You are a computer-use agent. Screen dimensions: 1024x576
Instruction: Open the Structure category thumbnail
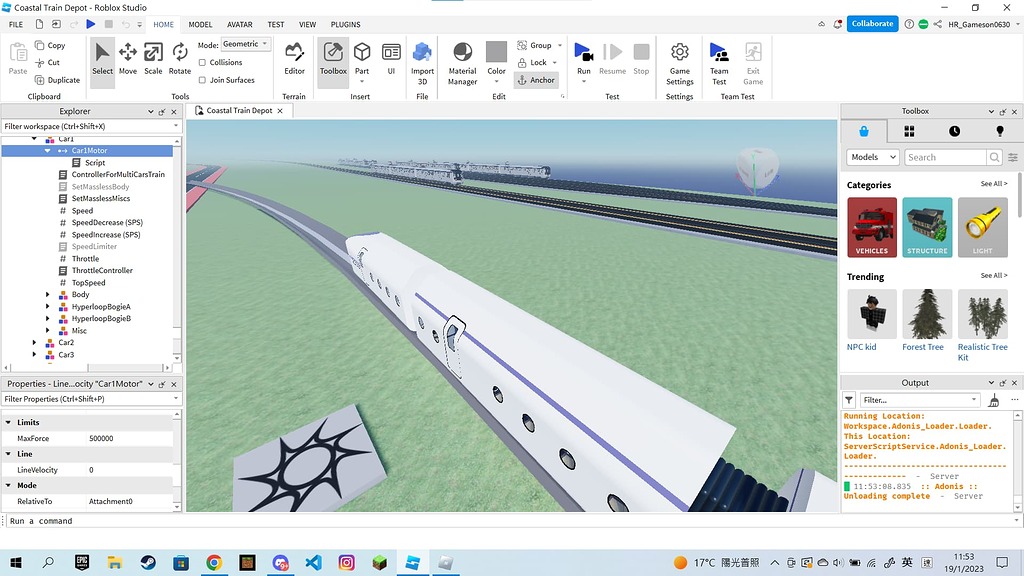(x=927, y=227)
